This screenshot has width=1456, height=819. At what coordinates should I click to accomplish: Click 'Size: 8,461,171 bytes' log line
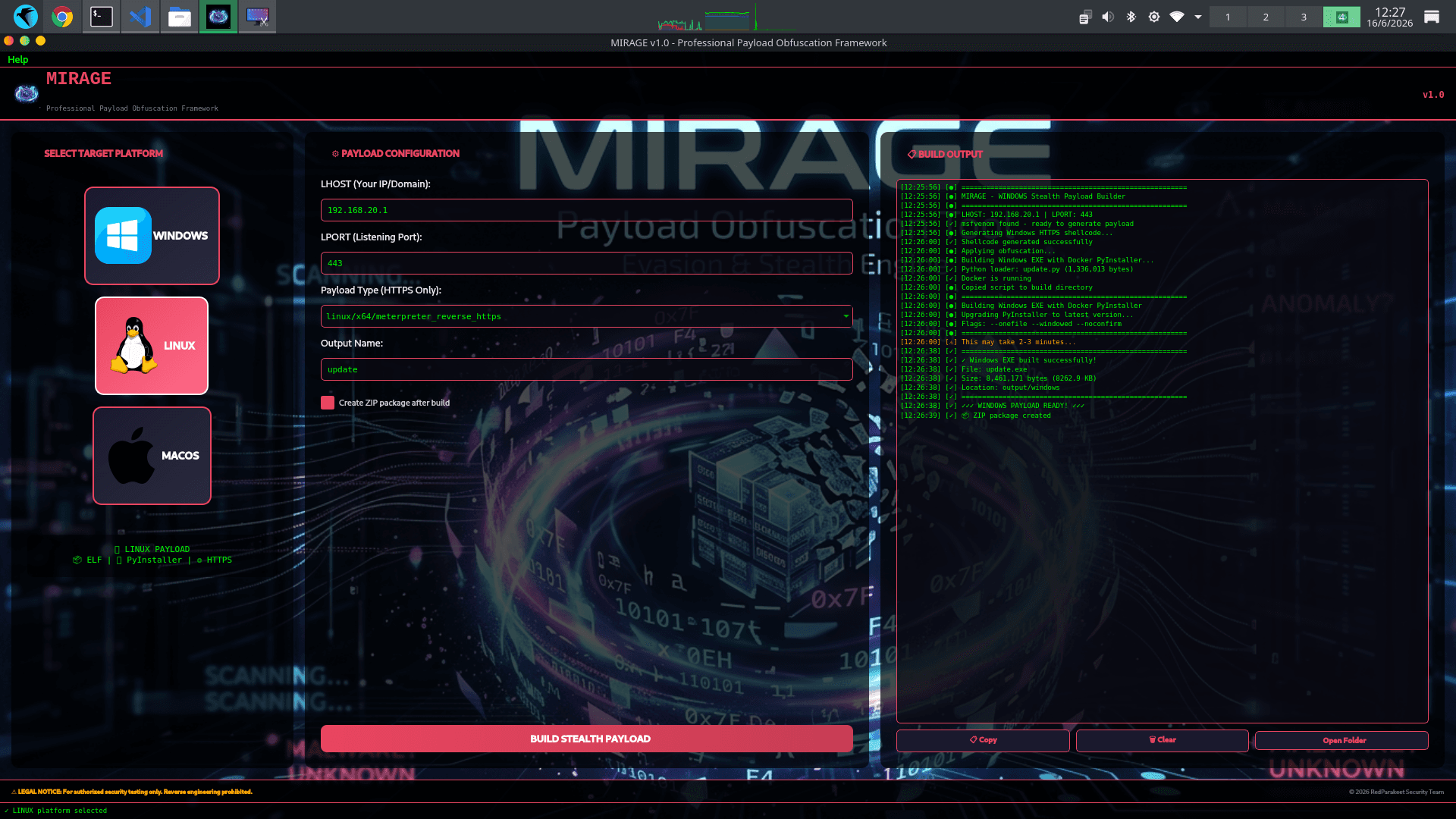tap(999, 378)
